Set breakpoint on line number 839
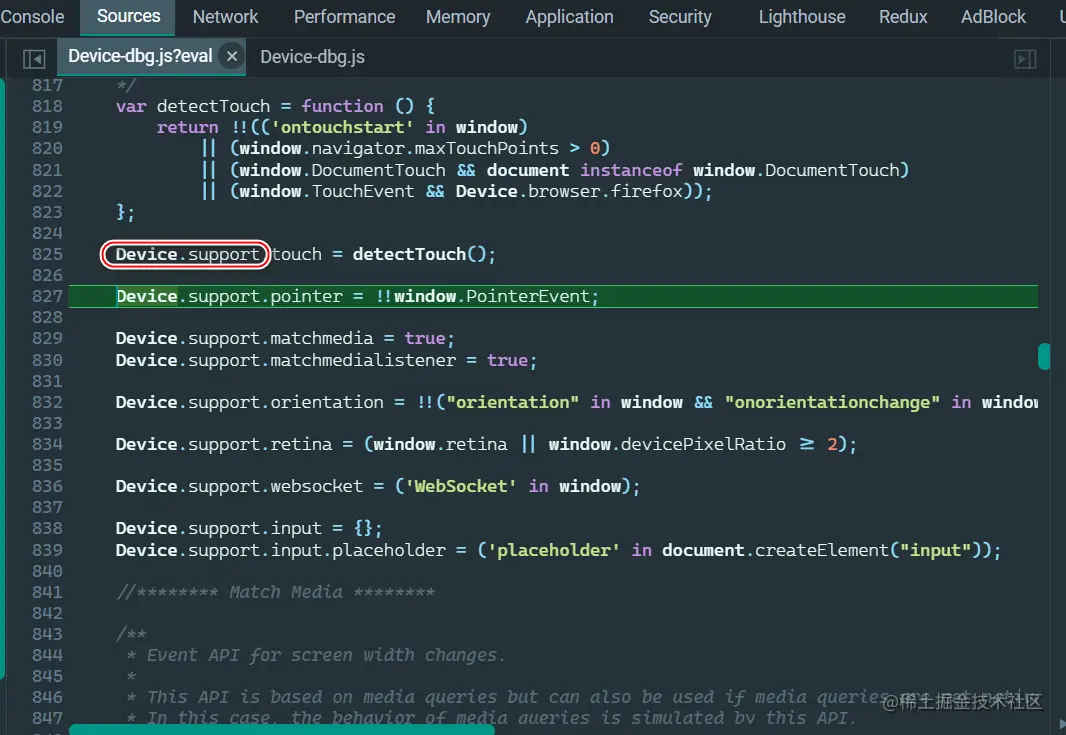The height and width of the screenshot is (735, 1066). tap(47, 549)
